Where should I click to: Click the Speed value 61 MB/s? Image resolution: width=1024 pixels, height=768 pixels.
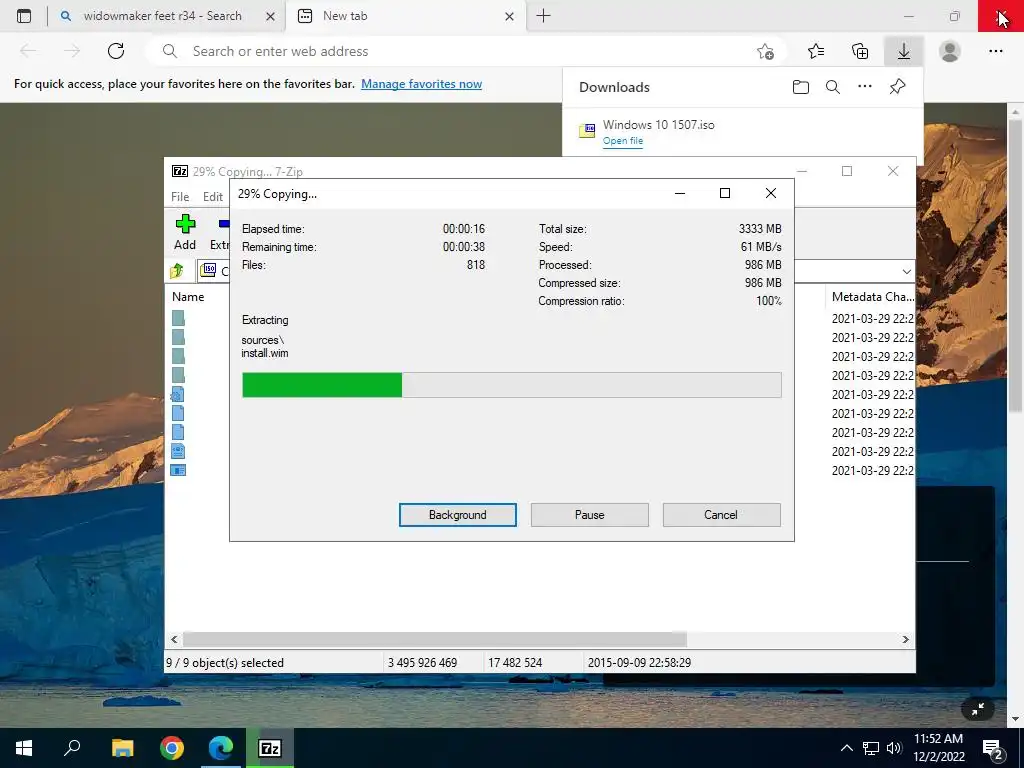coord(761,247)
